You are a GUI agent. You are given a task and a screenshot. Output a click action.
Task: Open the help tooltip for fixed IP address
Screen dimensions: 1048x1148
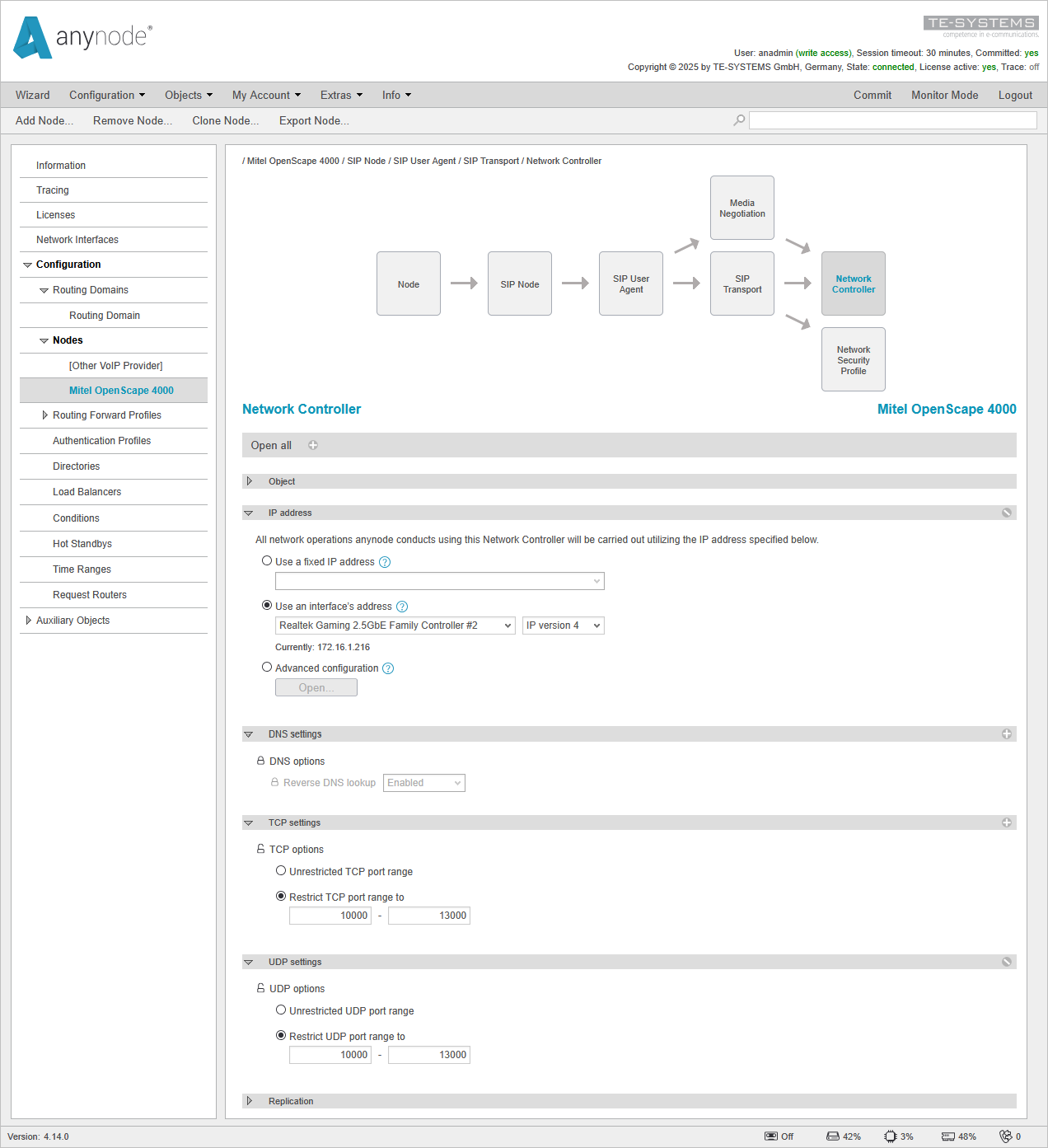tap(385, 561)
